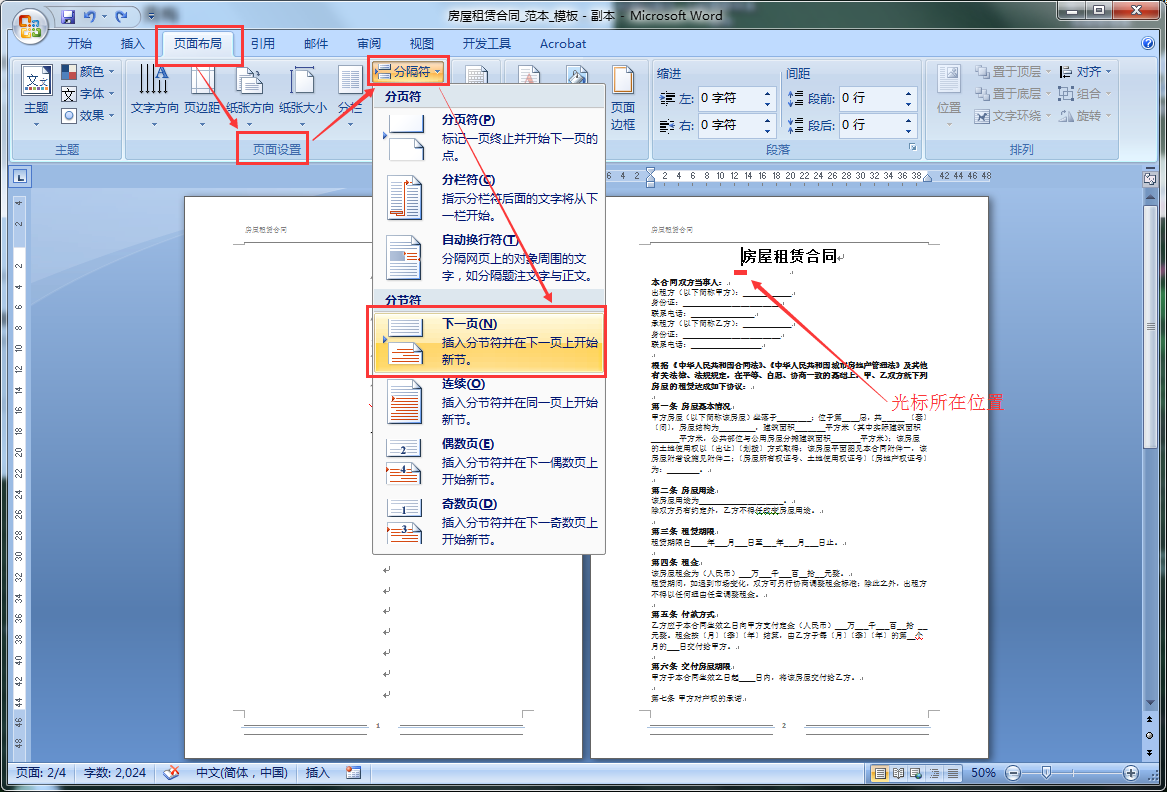Switch to the 引用 tab
This screenshot has width=1167, height=792.
263,43
